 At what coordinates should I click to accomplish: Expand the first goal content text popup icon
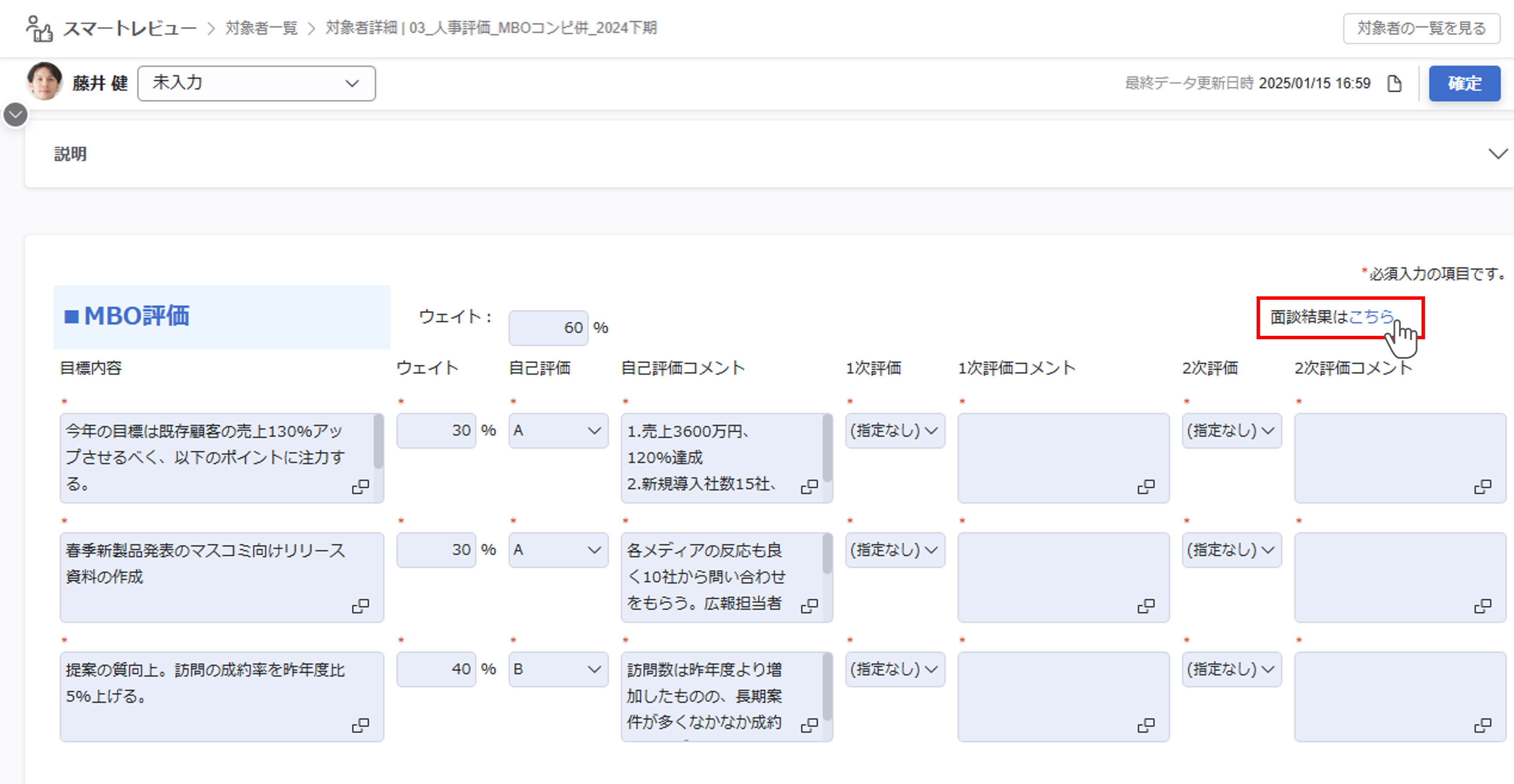(360, 486)
